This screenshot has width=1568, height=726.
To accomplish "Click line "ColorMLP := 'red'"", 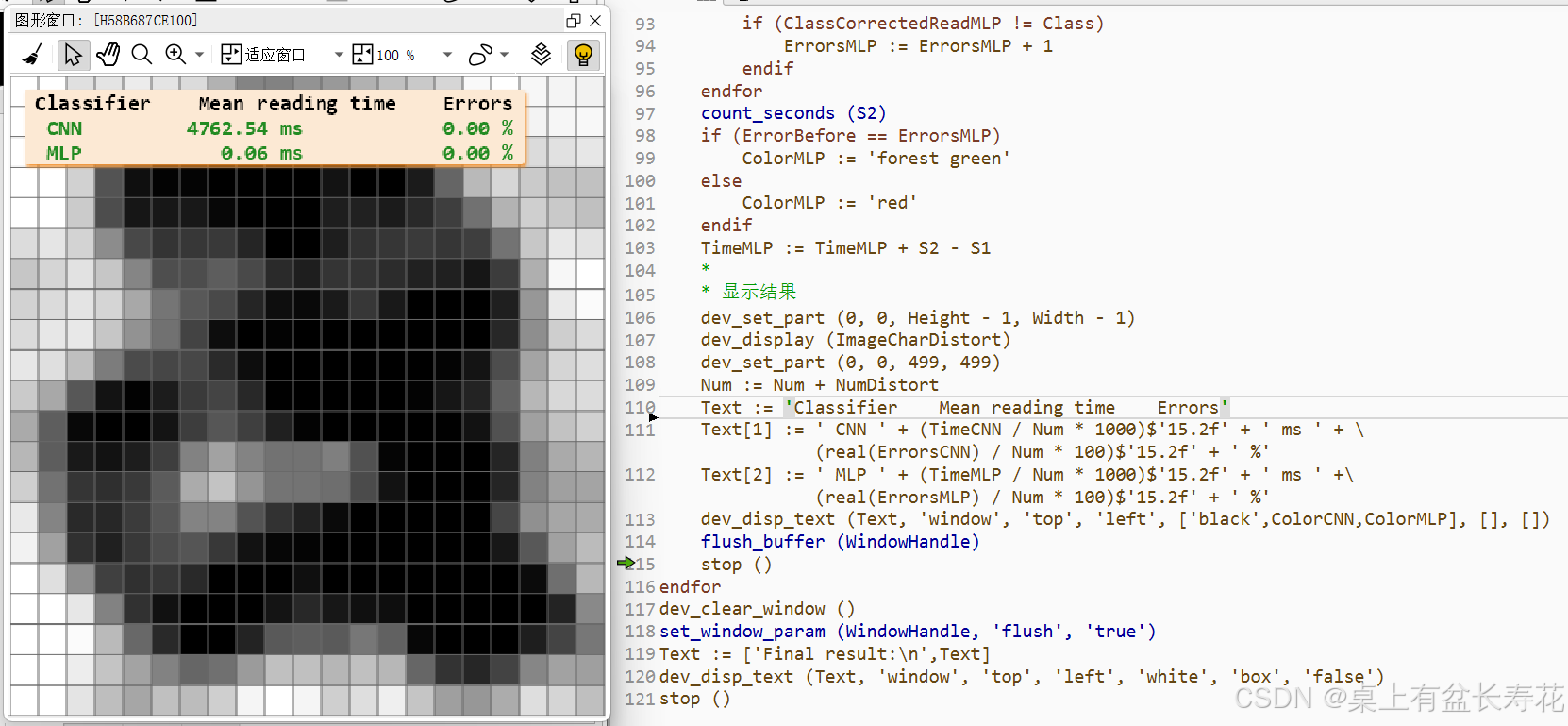I will (829, 203).
